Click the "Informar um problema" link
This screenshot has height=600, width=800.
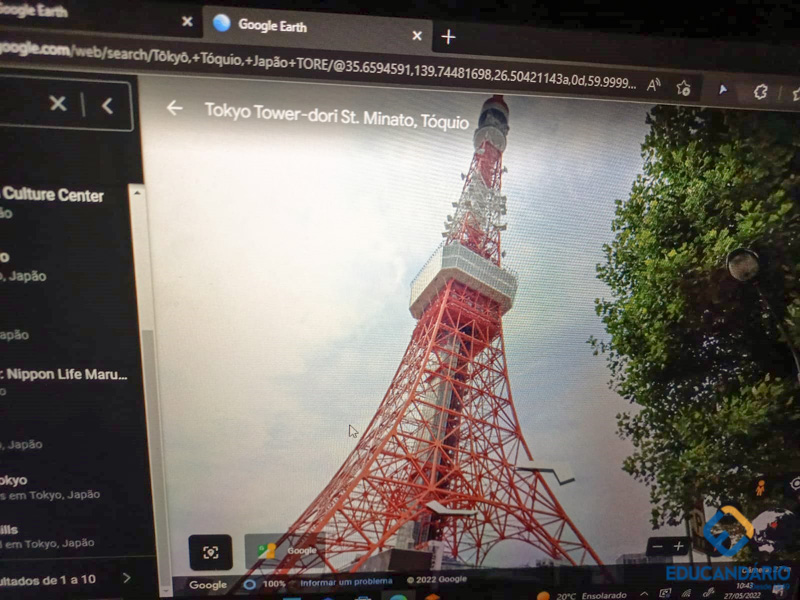point(345,580)
